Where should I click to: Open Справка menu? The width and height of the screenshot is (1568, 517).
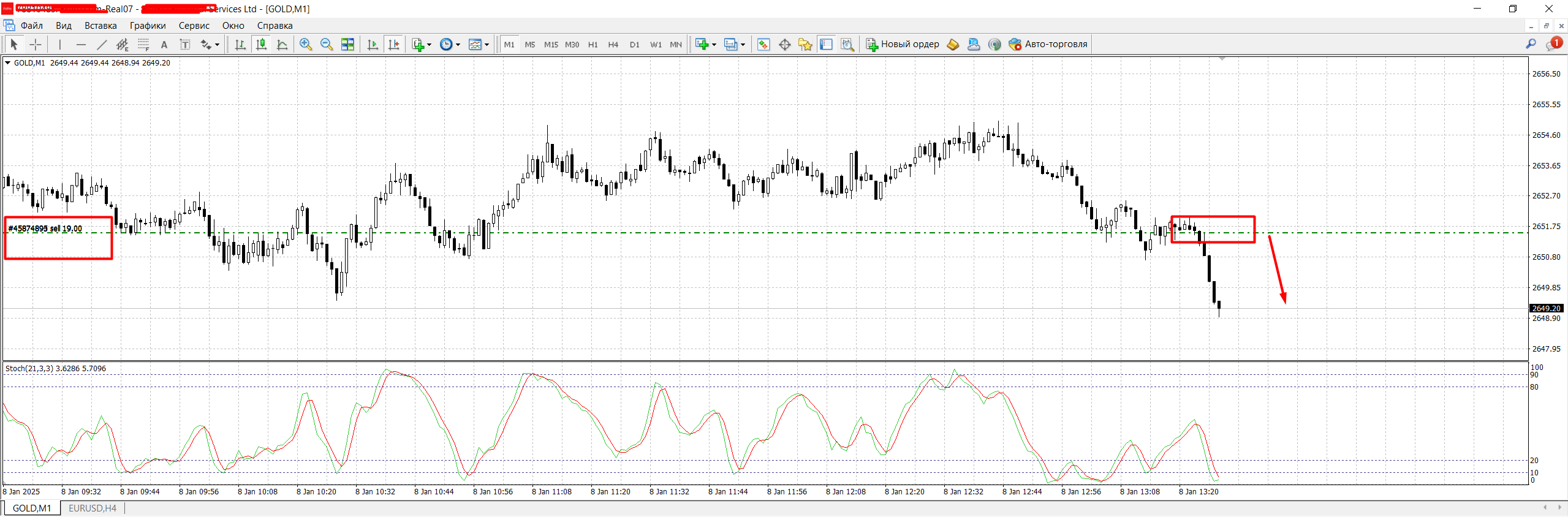[275, 26]
